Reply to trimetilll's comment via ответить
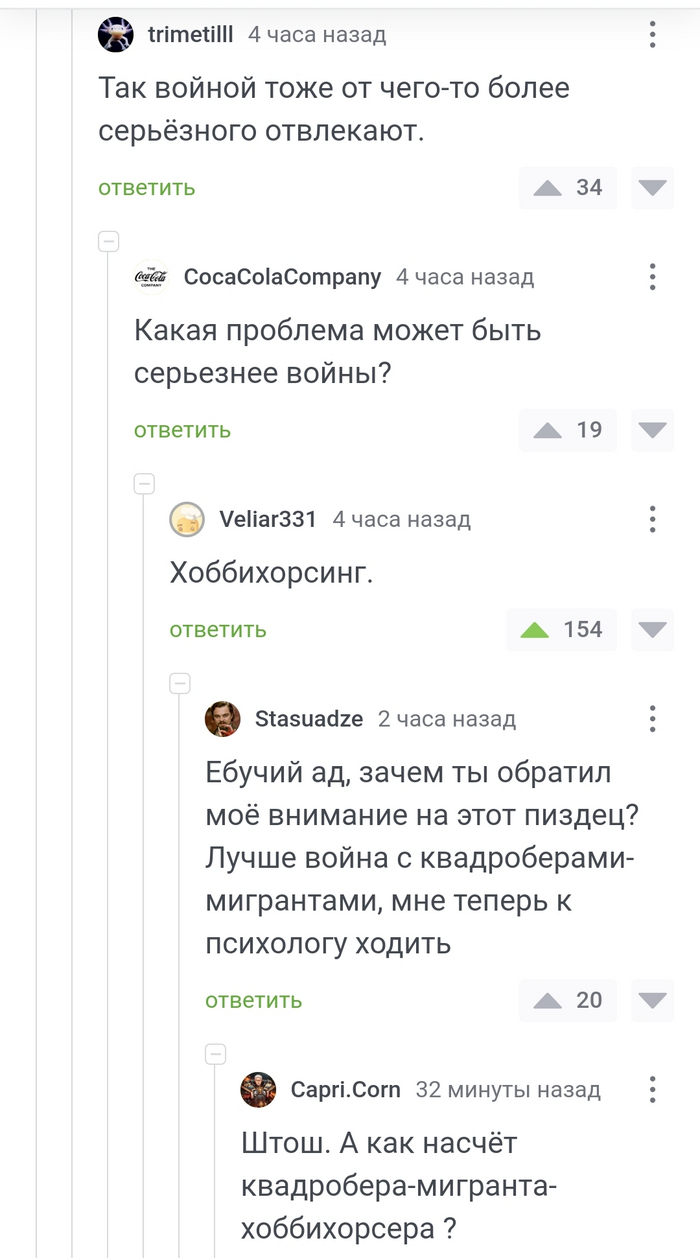Screen dimensions: 700x1258 click(146, 188)
